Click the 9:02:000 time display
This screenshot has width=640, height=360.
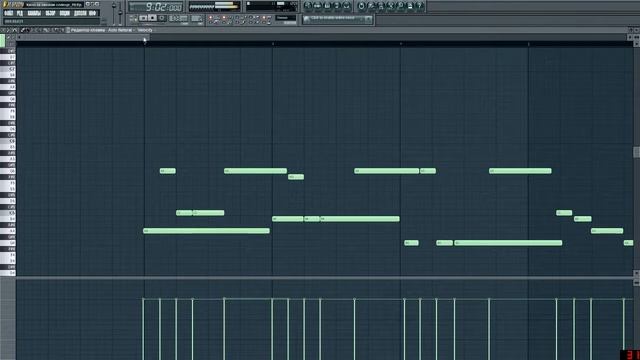pos(156,7)
